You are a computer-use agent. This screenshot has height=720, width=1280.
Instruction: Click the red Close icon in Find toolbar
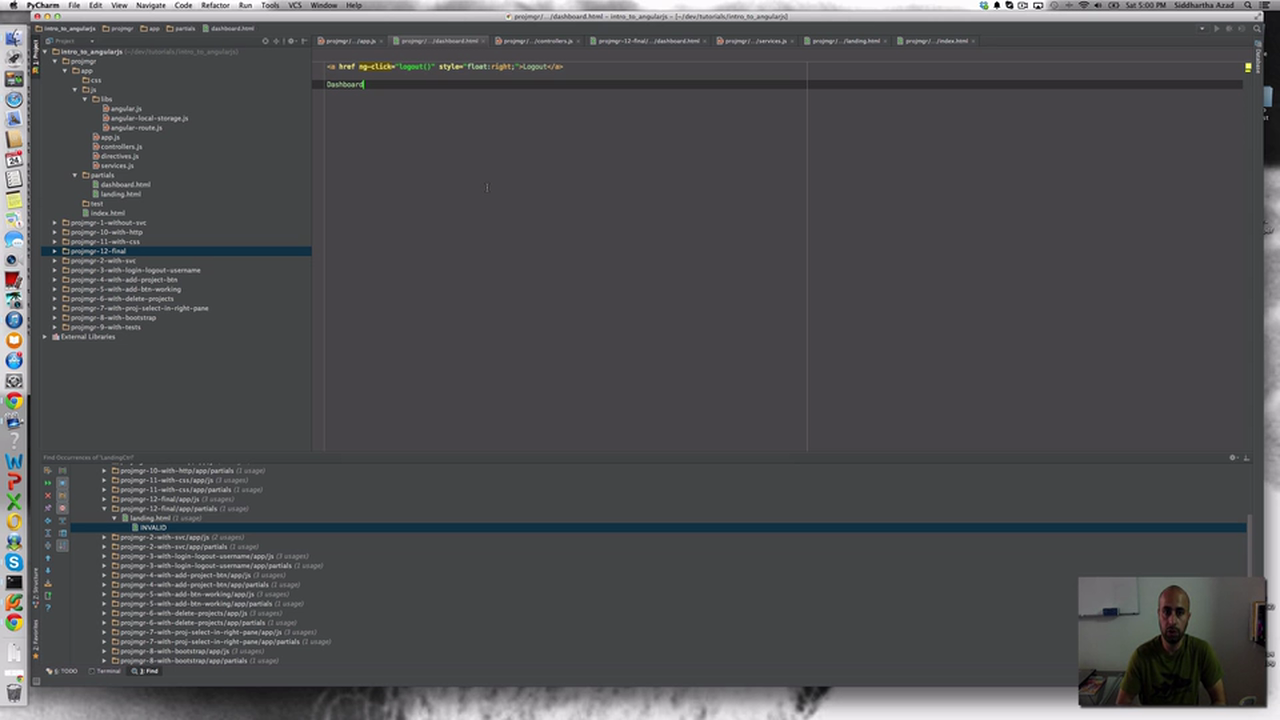click(47, 495)
